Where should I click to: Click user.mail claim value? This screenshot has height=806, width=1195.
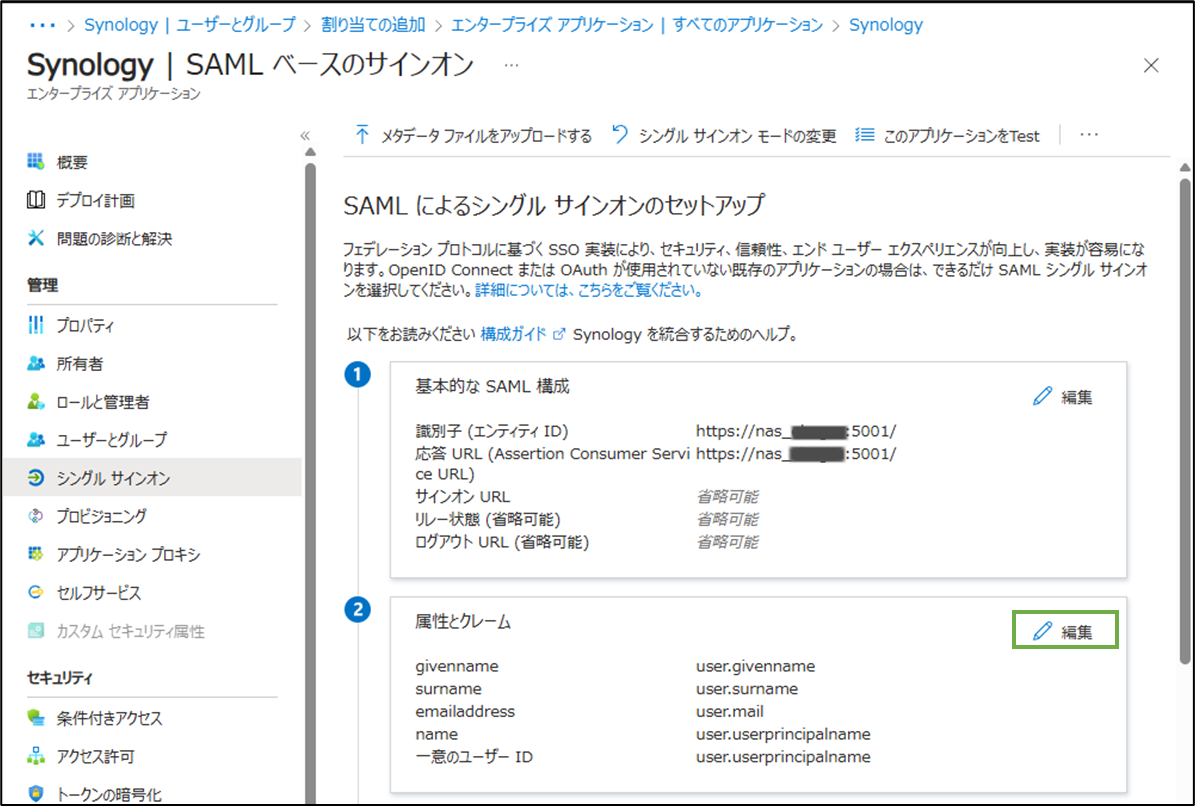[x=729, y=712]
